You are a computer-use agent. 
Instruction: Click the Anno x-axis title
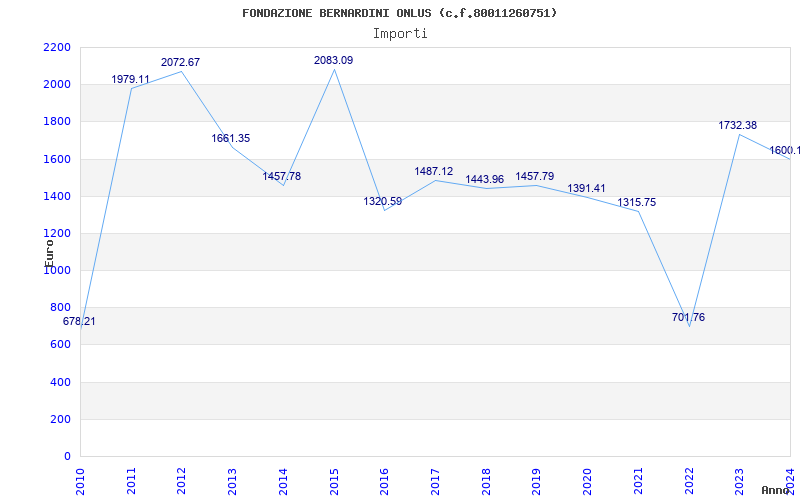[775, 490]
